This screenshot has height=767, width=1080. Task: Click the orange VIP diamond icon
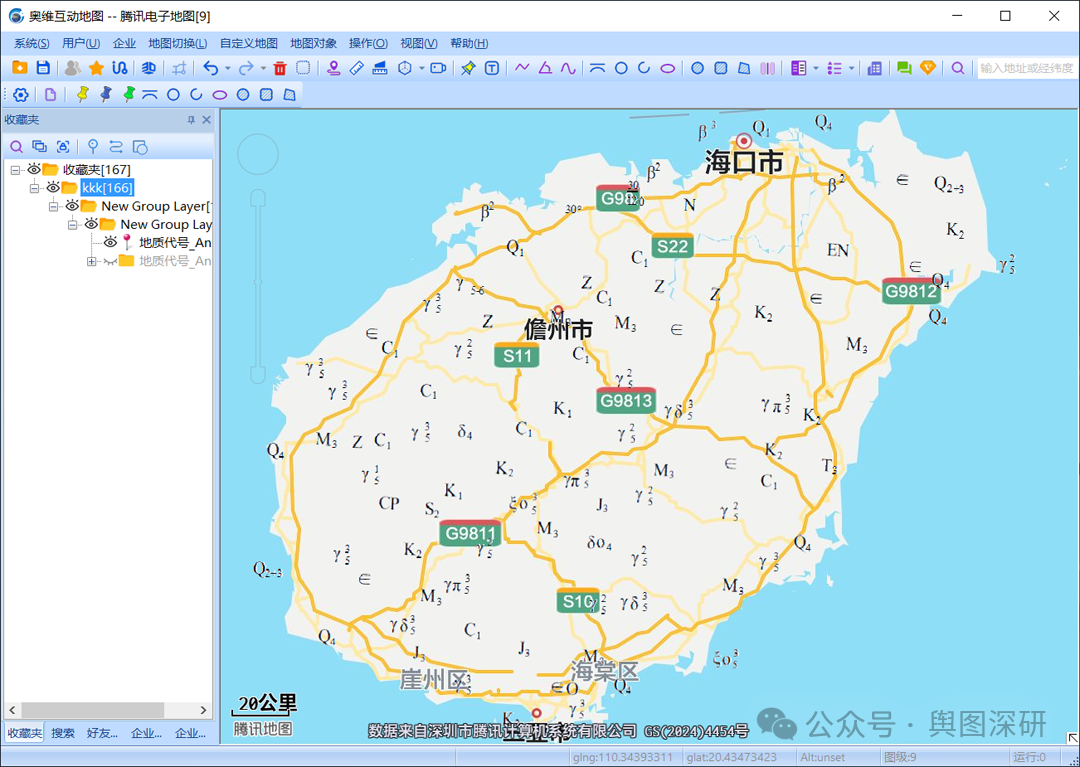point(928,68)
